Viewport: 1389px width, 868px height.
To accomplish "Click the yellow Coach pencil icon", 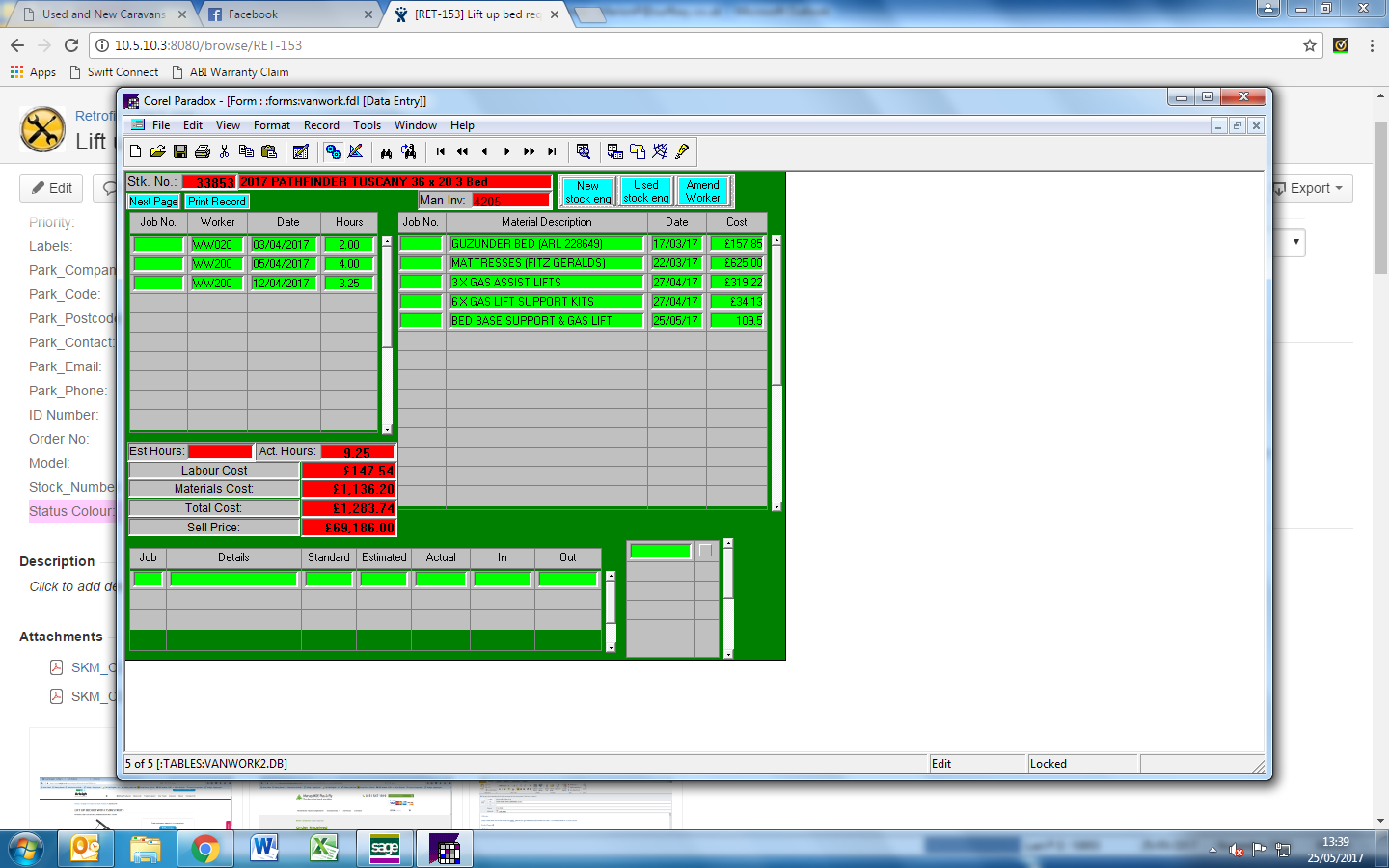I will (682, 151).
